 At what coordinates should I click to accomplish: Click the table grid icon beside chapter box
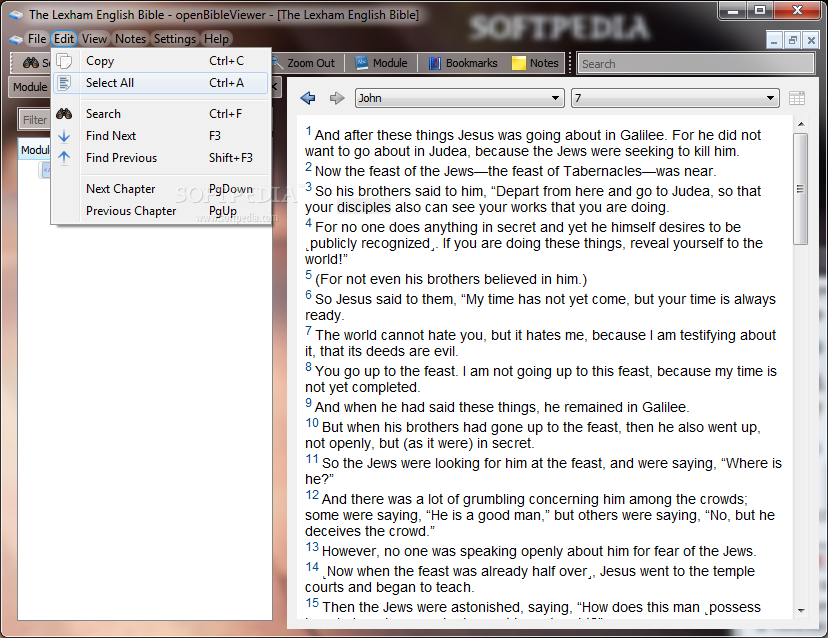click(796, 98)
